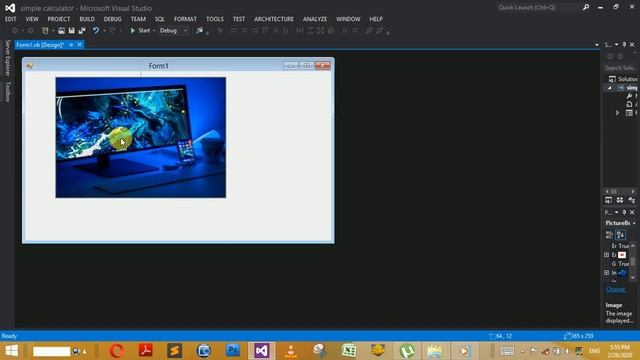The width and height of the screenshot is (640, 360).
Task: Click the Find in Files icon
Action: tap(200, 31)
